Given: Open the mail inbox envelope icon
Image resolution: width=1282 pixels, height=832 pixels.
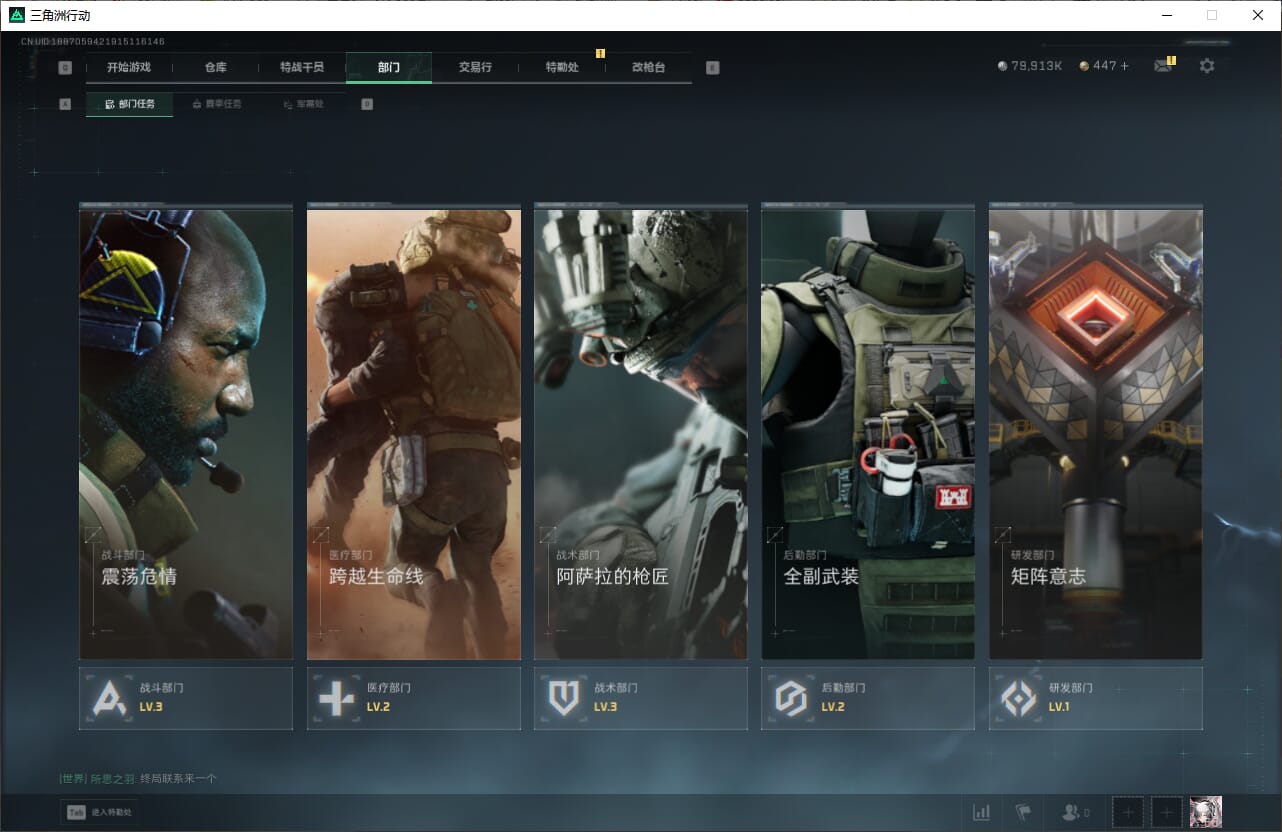Looking at the screenshot, I should click(1162, 66).
